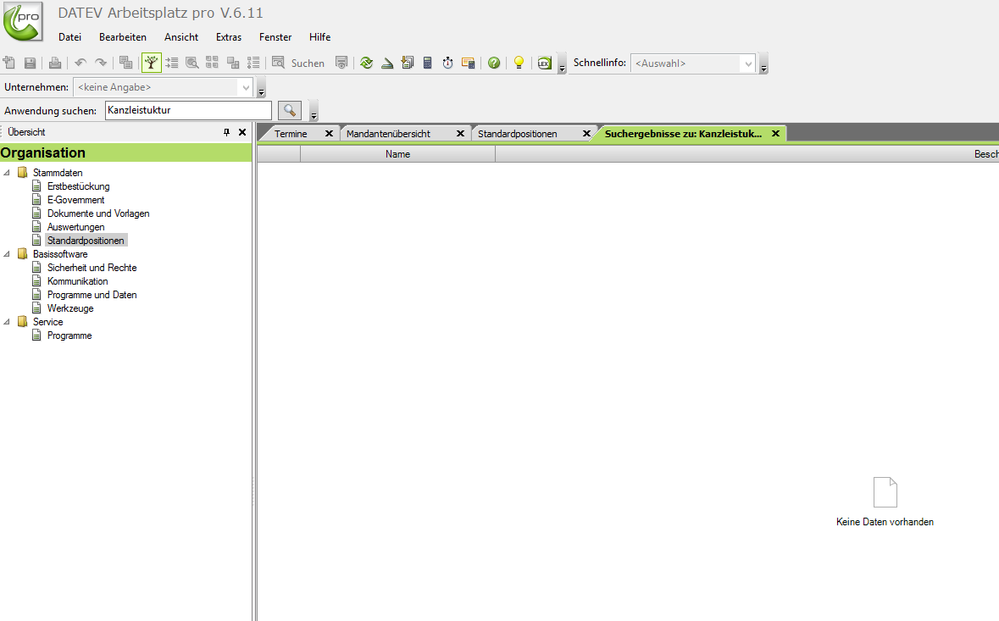Switch to the Termine tab
Viewport: 999px width, 621px height.
[x=291, y=134]
